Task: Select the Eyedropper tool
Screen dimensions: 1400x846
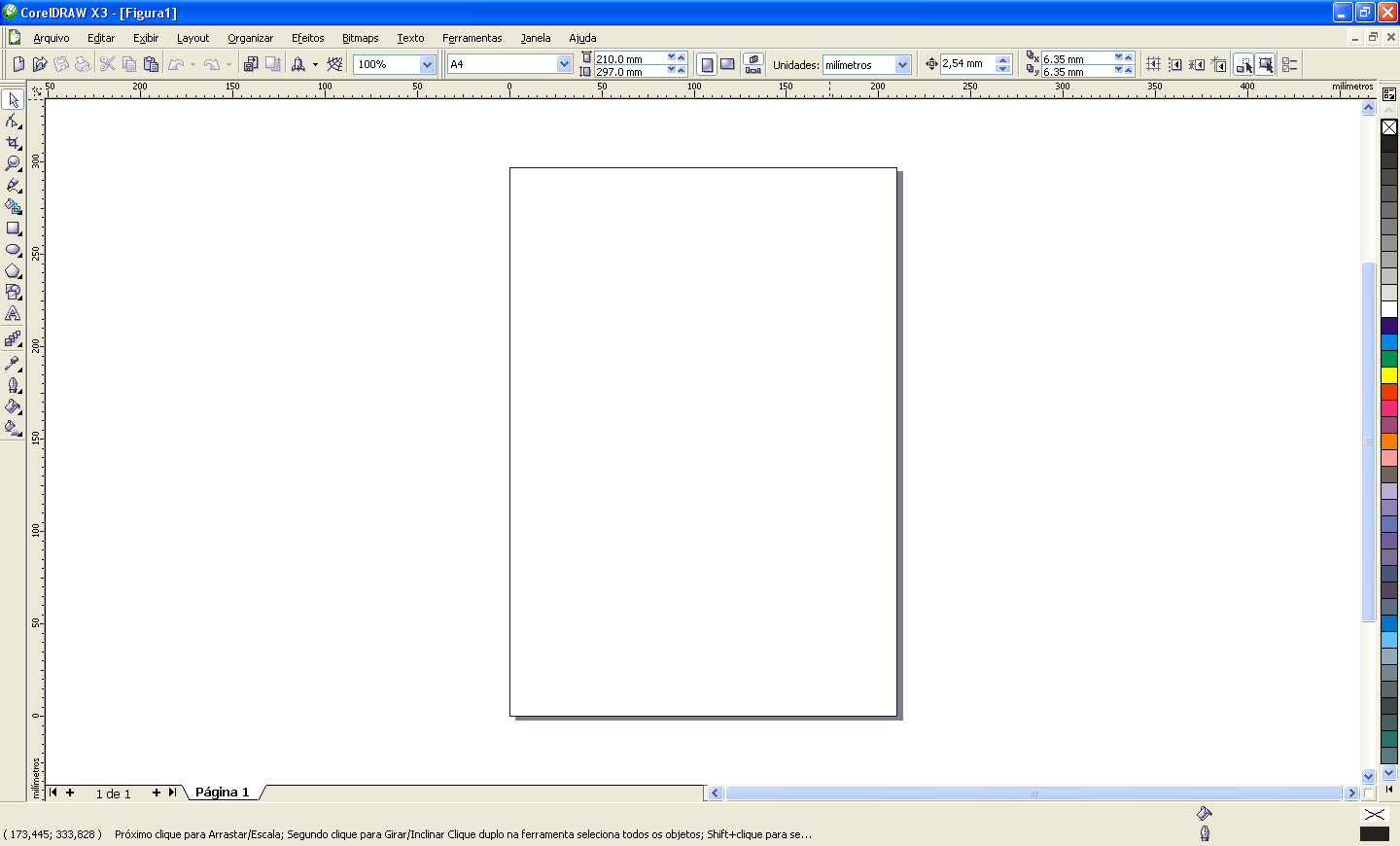Action: tap(13, 363)
